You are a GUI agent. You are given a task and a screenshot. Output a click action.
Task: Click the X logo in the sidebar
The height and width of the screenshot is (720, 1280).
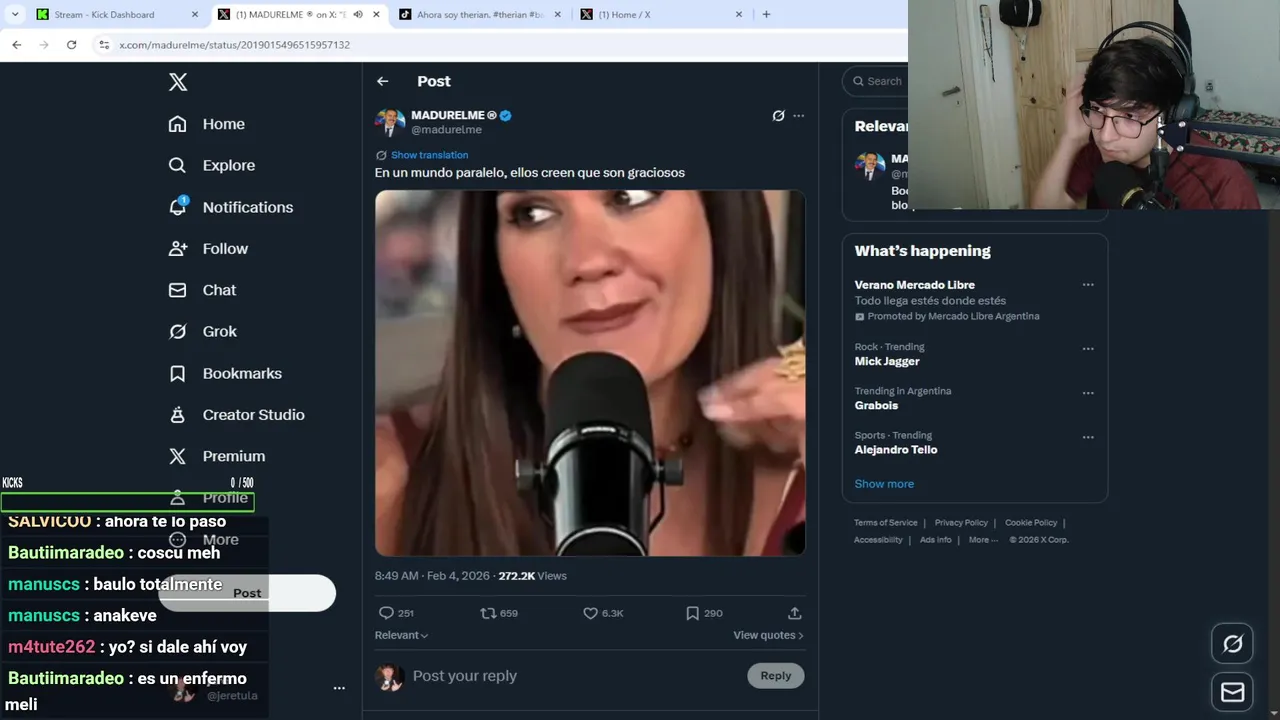[x=178, y=82]
